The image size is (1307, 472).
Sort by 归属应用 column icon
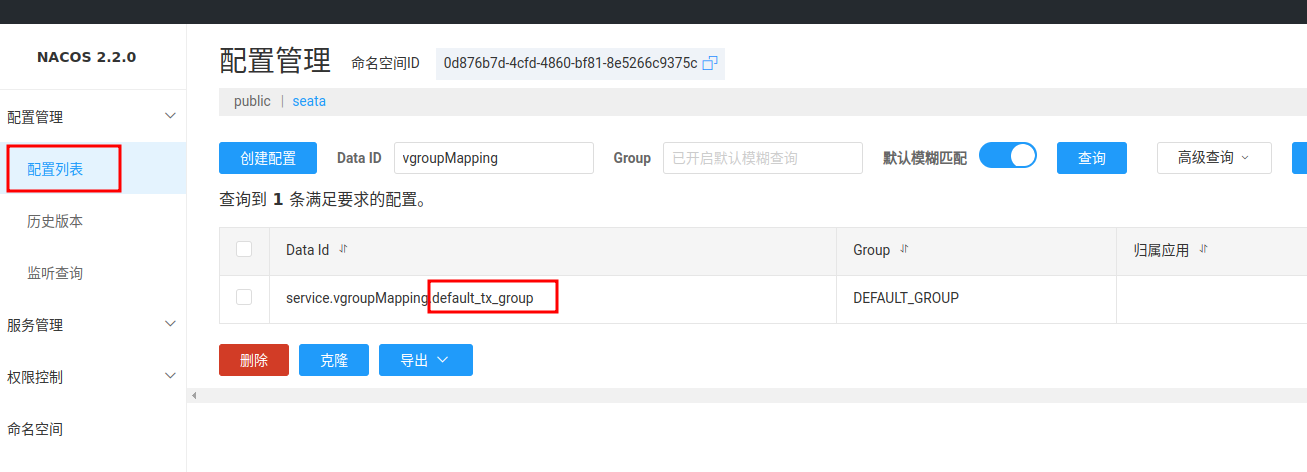pos(1204,250)
